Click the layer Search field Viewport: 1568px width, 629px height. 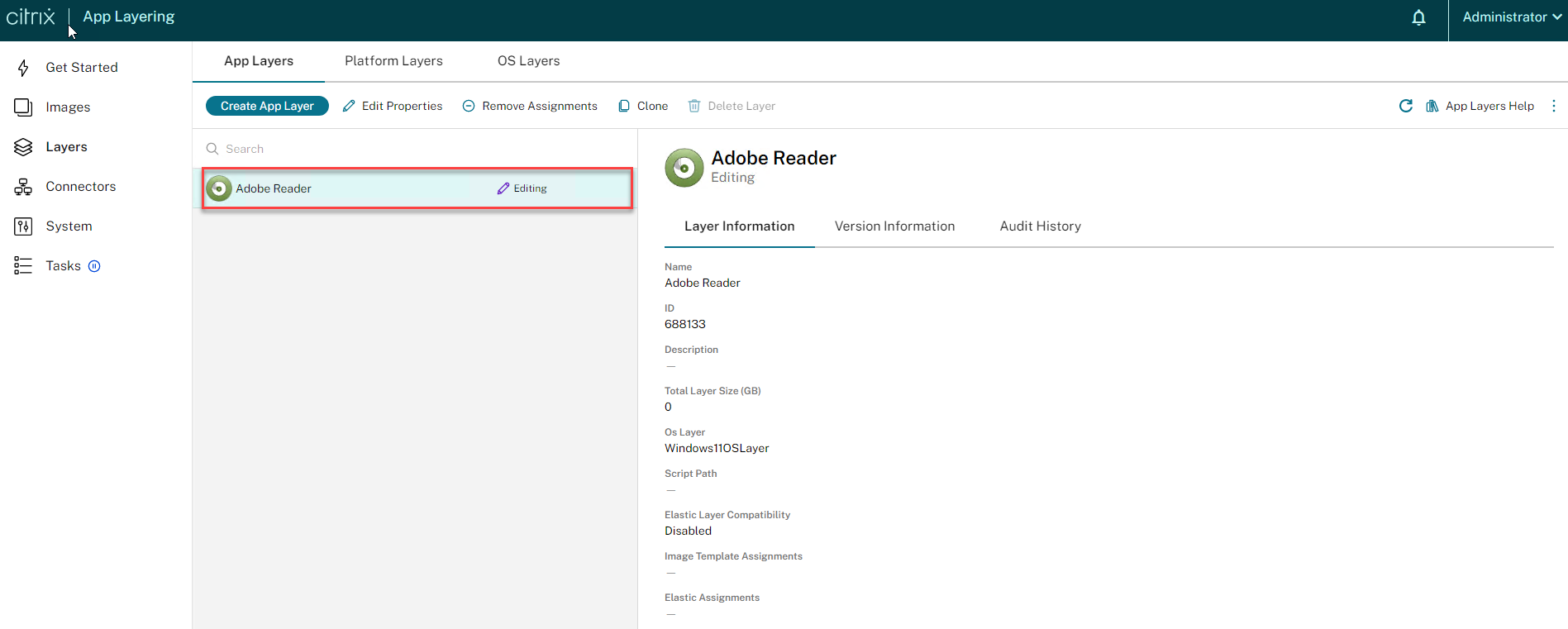[413, 149]
